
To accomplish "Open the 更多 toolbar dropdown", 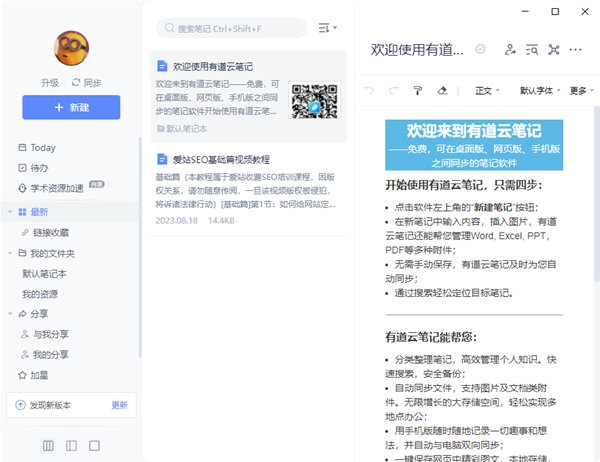I will pos(581,91).
